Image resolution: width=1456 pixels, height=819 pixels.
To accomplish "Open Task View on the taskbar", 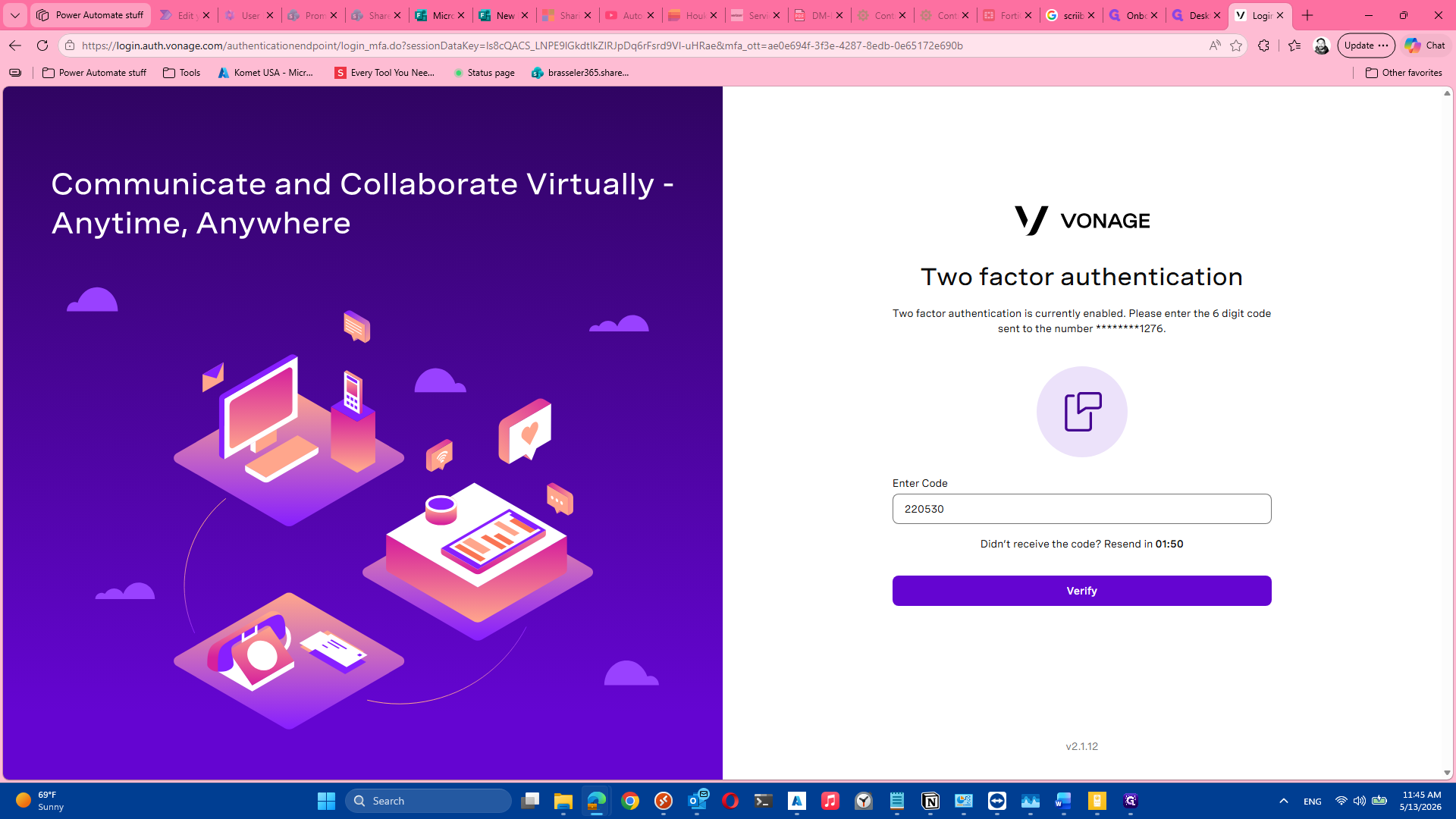I will pyautogui.click(x=530, y=801).
